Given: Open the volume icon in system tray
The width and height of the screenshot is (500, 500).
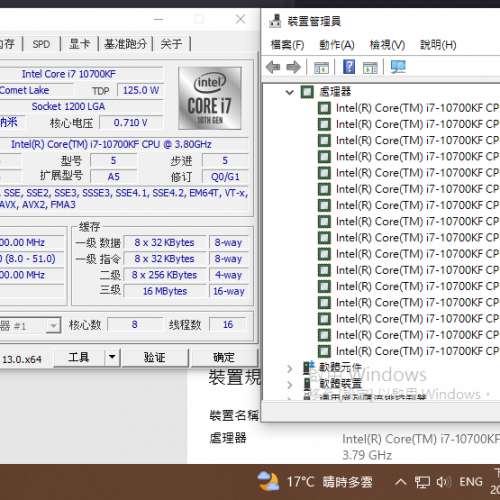Looking at the screenshot, I should 443,482.
